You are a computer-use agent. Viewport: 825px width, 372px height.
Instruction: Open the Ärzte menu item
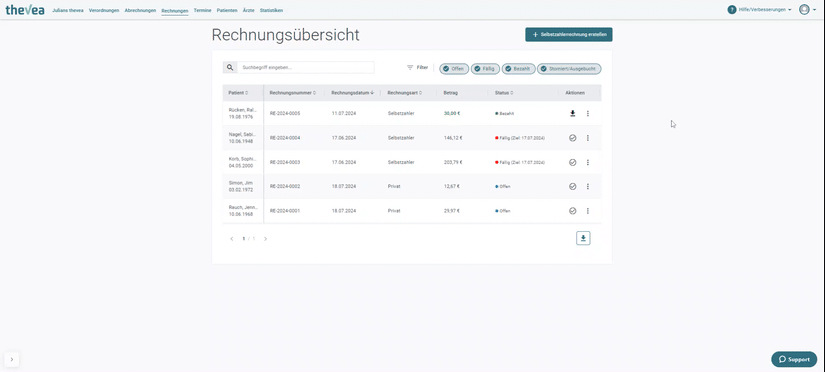(248, 10)
